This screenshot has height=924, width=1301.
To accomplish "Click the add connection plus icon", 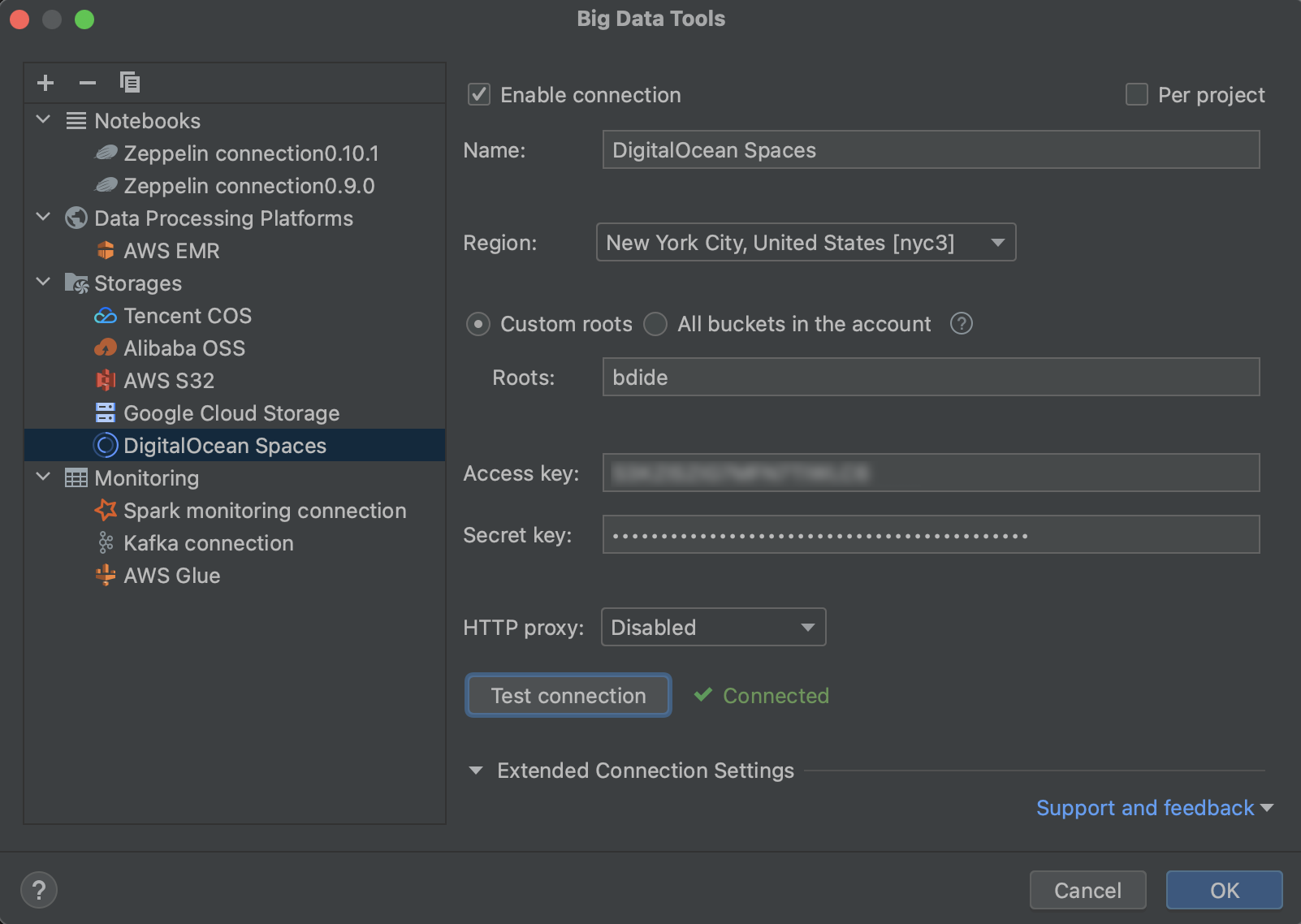I will pyautogui.click(x=45, y=83).
